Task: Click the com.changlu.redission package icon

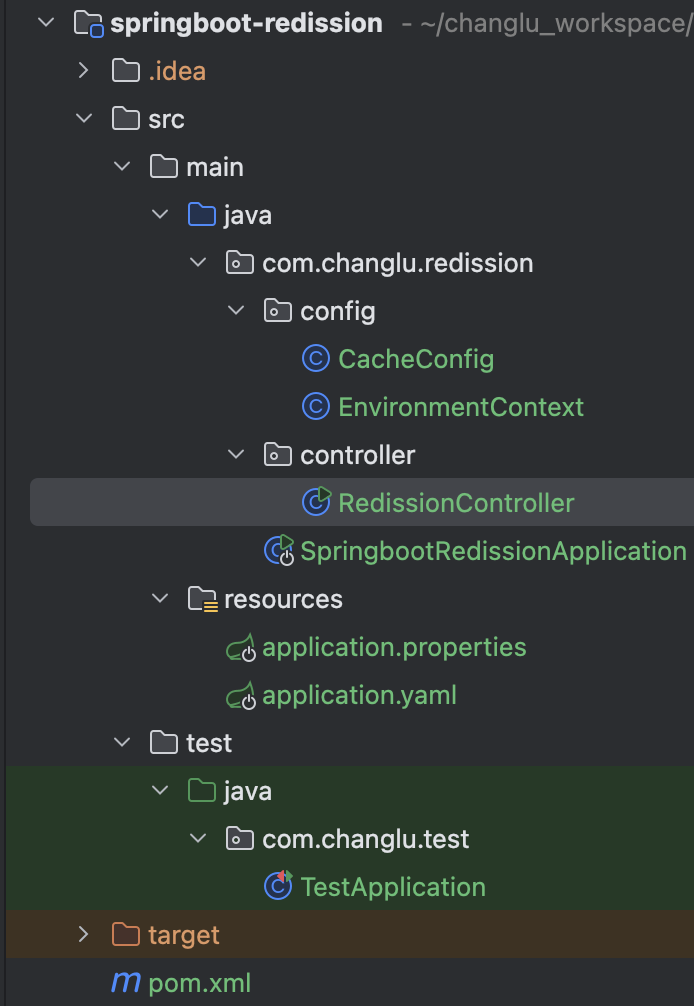Action: [239, 262]
